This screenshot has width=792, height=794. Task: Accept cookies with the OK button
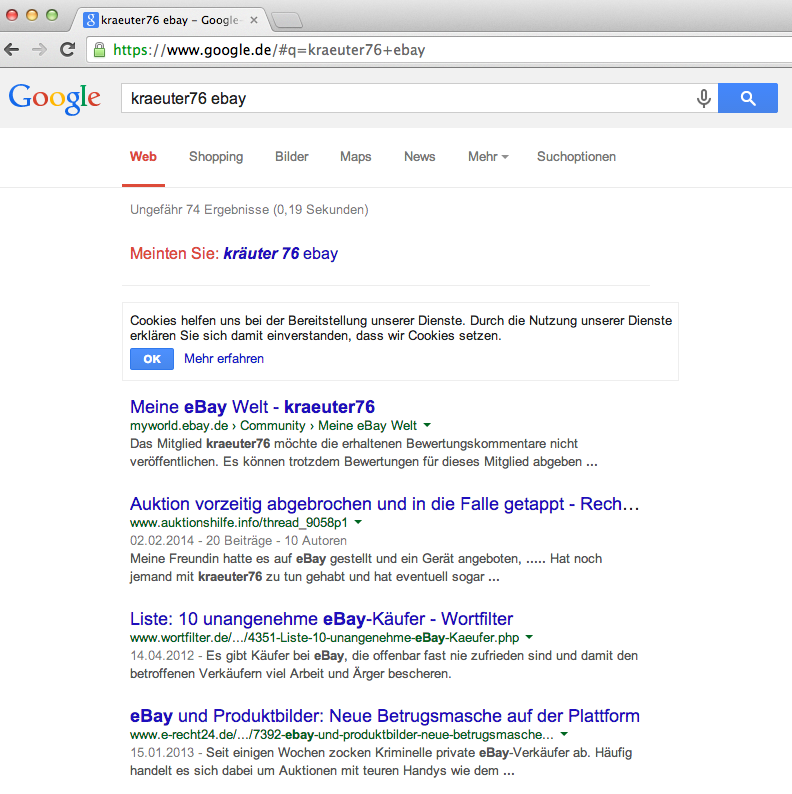tap(152, 359)
